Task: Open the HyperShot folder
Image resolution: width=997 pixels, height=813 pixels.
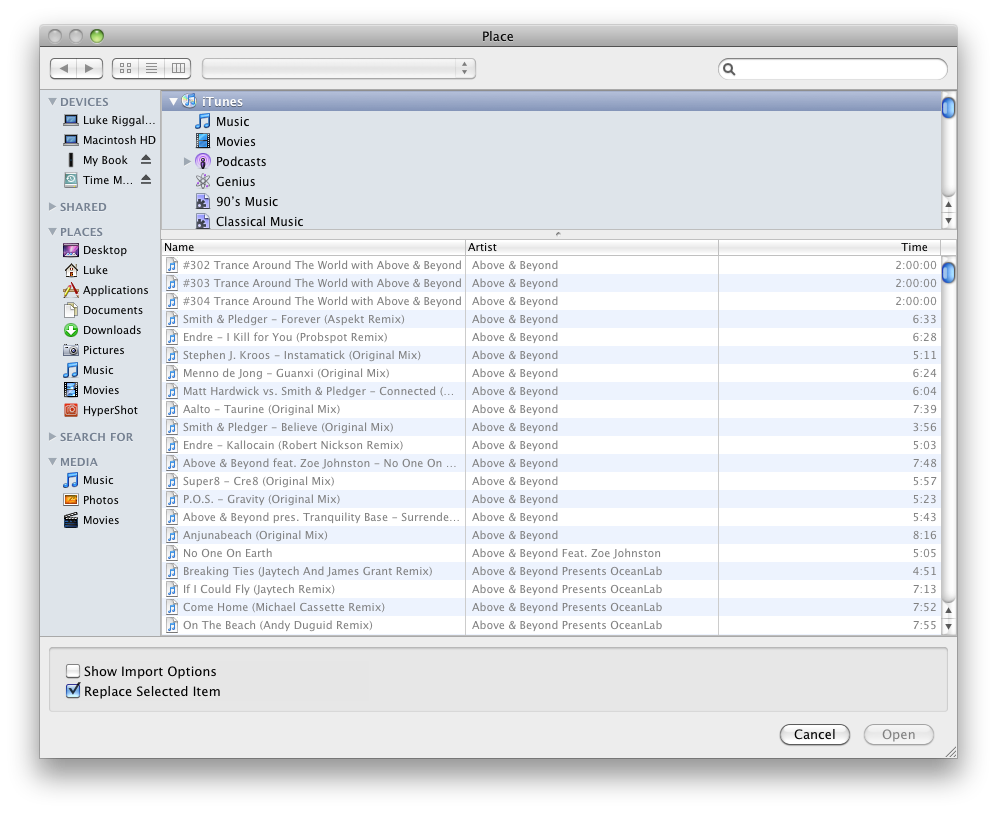Action: (100, 410)
